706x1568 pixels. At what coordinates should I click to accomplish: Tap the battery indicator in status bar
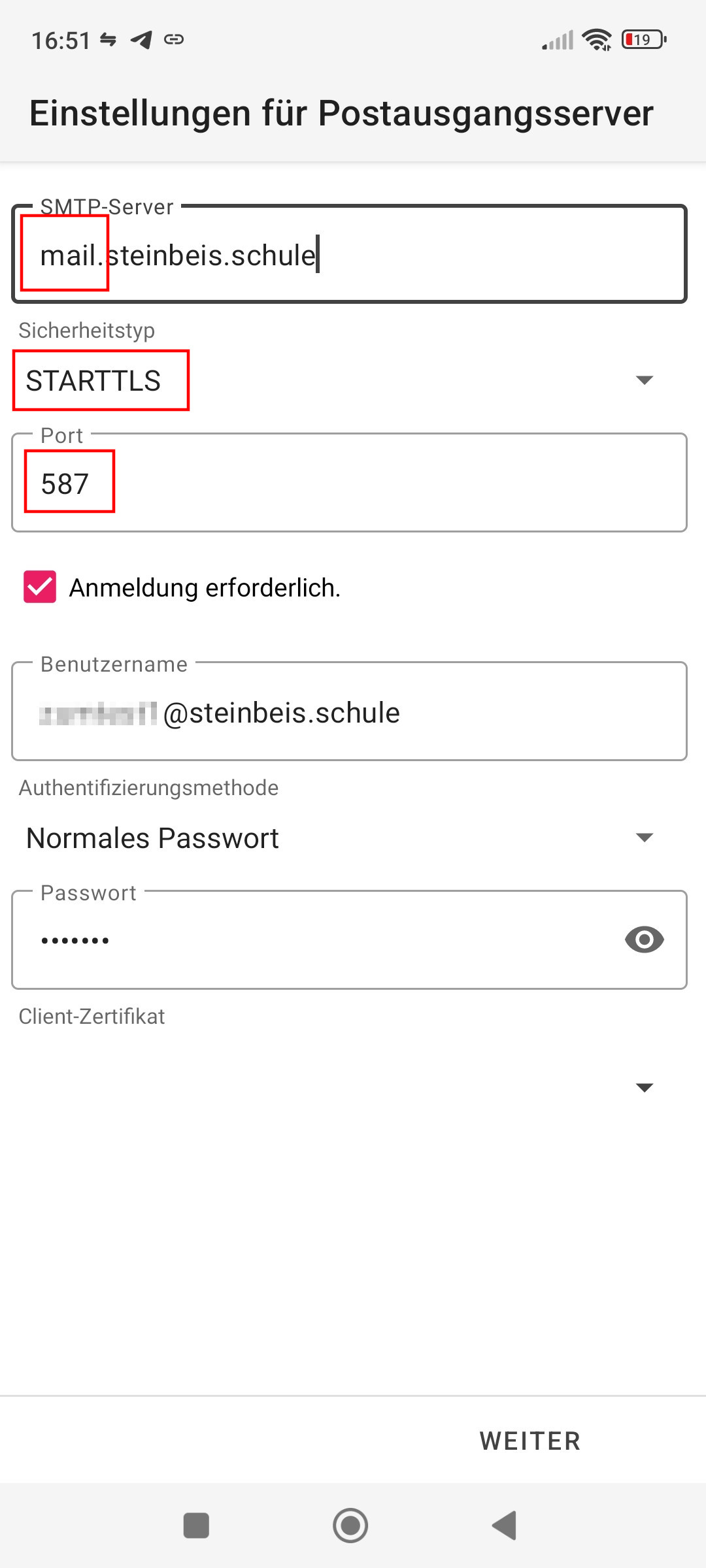click(x=644, y=40)
